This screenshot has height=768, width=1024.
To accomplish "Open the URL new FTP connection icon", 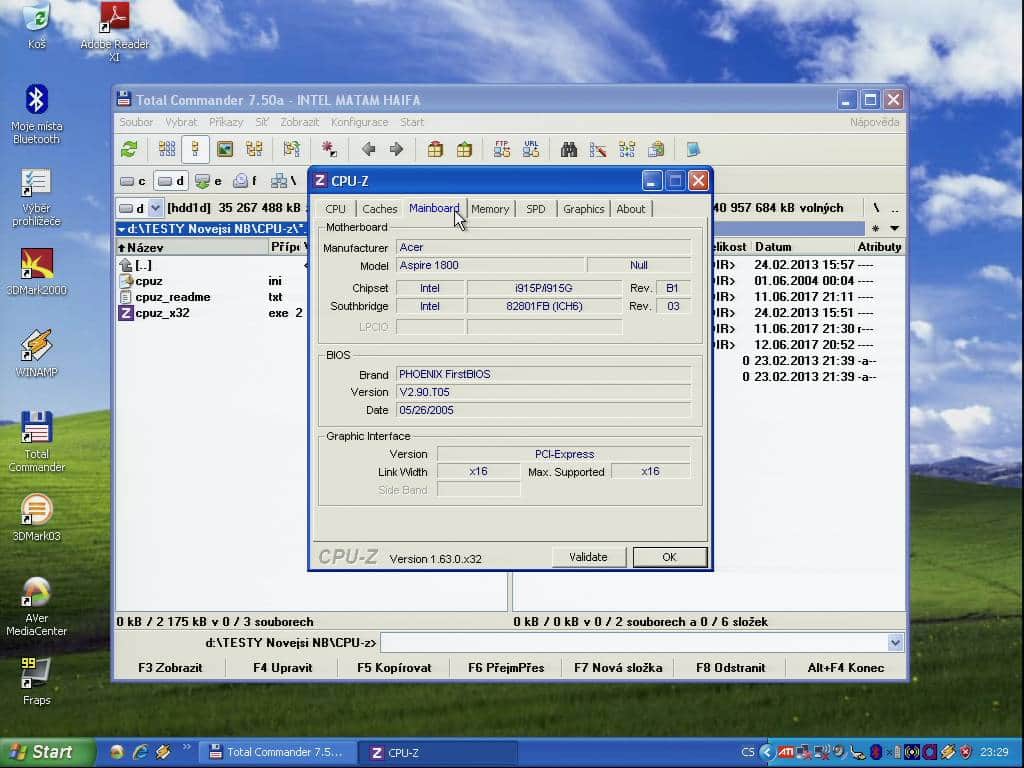I will [x=531, y=150].
